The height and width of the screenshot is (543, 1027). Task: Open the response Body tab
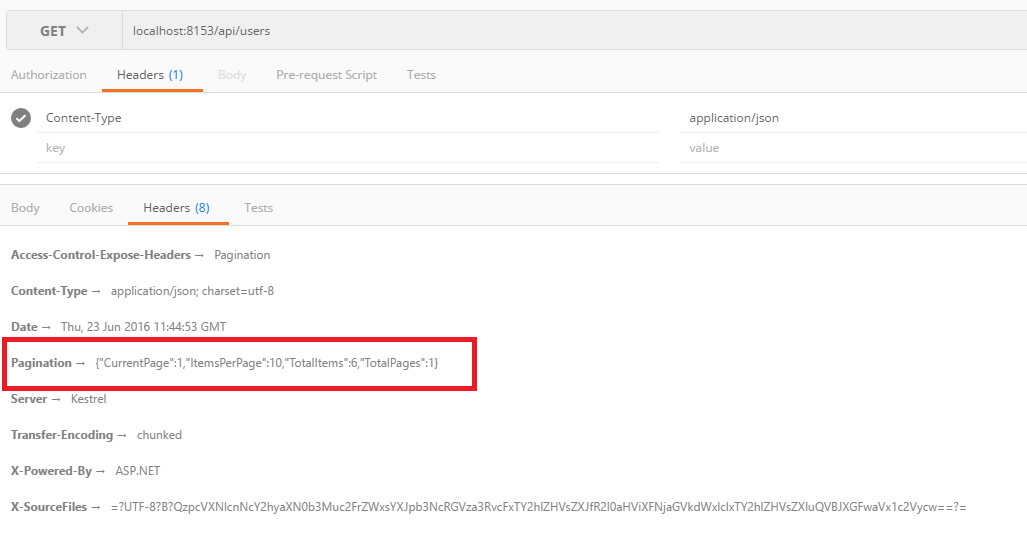pyautogui.click(x=25, y=208)
